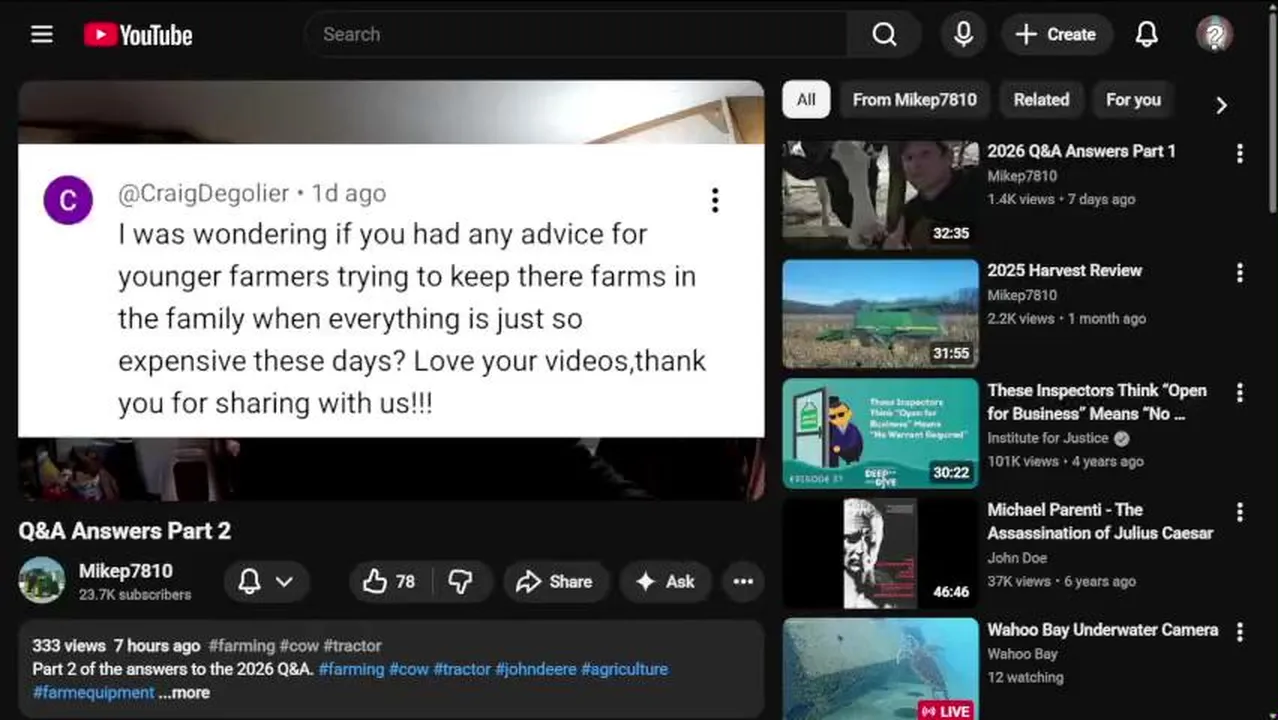Open 2026 Q&A Answers Part 1 thumbnail

[x=880, y=195]
